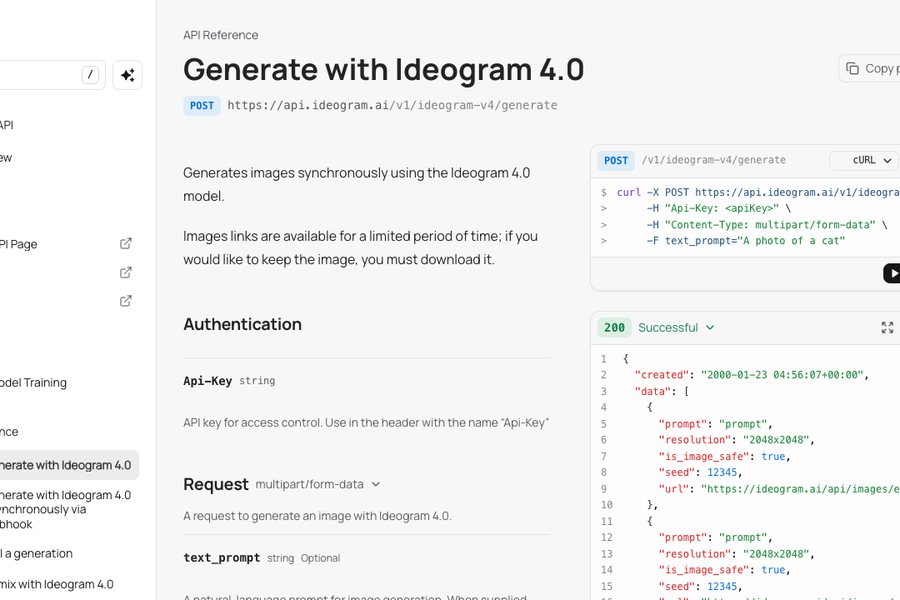The image size is (900, 600).
Task: Open external link icon beside PI Page
Action: click(126, 243)
